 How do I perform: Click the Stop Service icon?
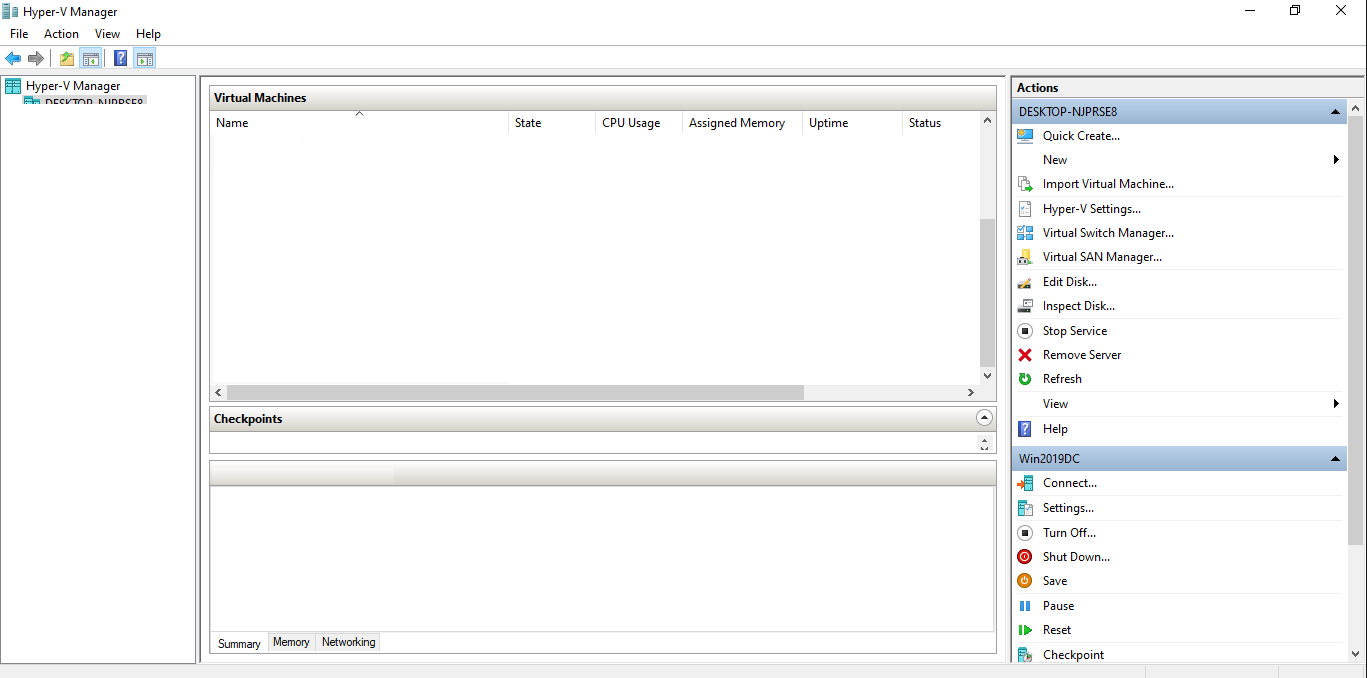point(1025,331)
